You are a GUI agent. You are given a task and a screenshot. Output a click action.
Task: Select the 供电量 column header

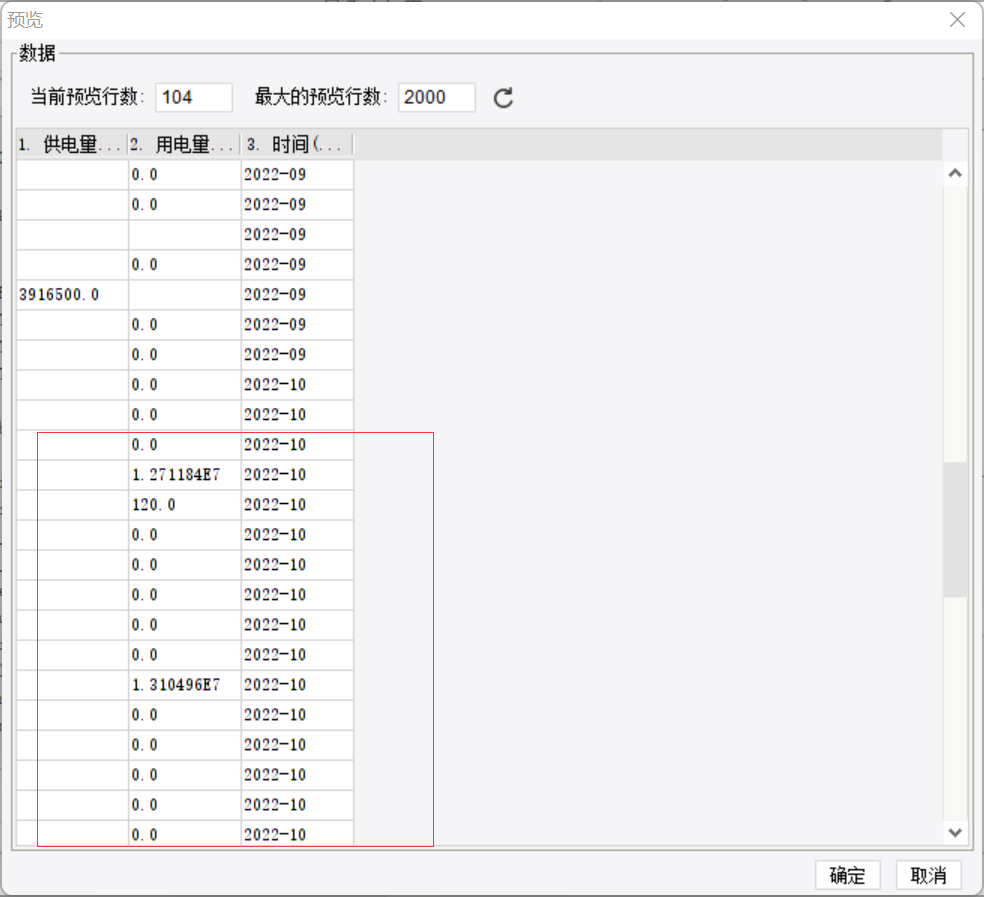point(72,145)
